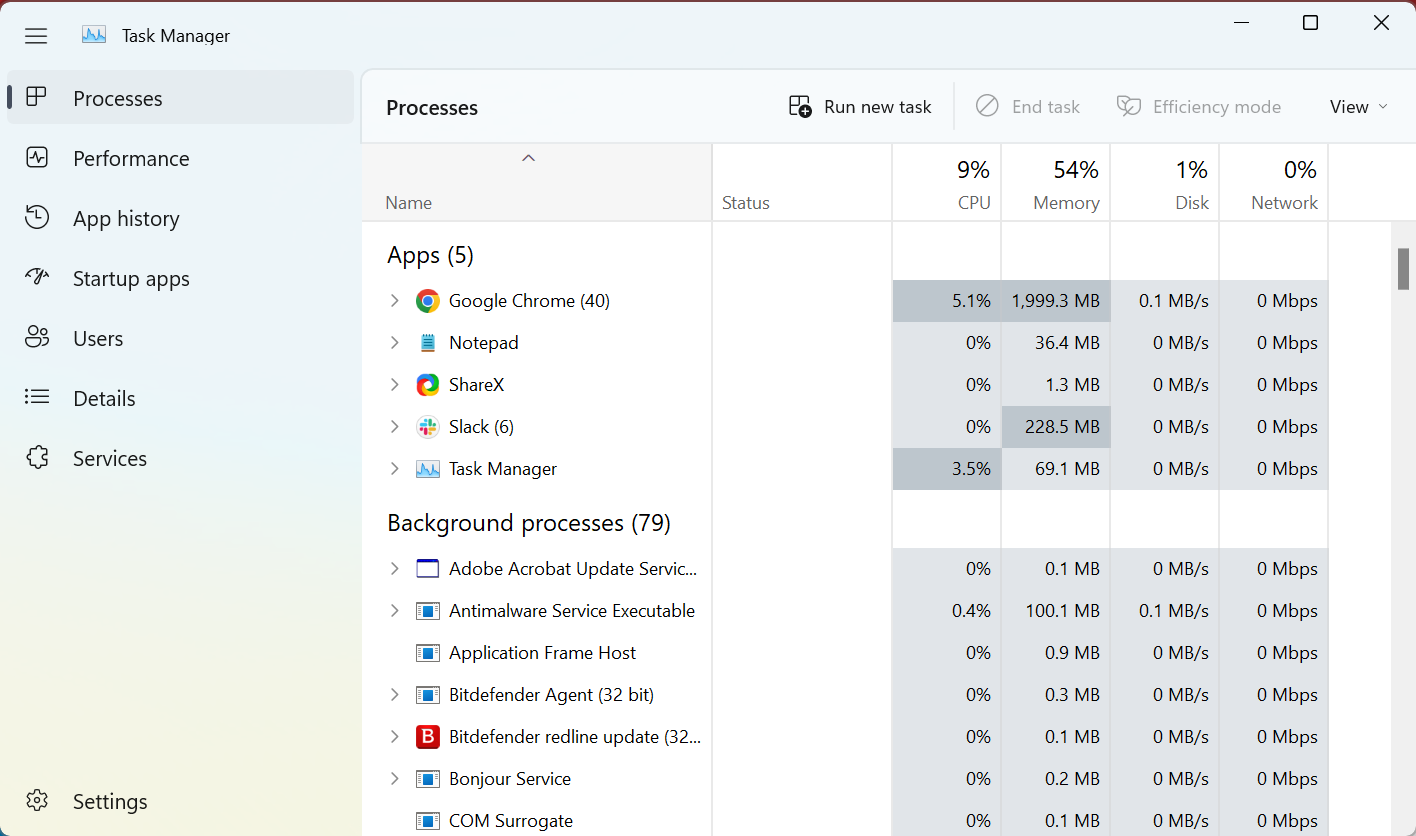Expand the Bonjour Service row

coord(394,779)
